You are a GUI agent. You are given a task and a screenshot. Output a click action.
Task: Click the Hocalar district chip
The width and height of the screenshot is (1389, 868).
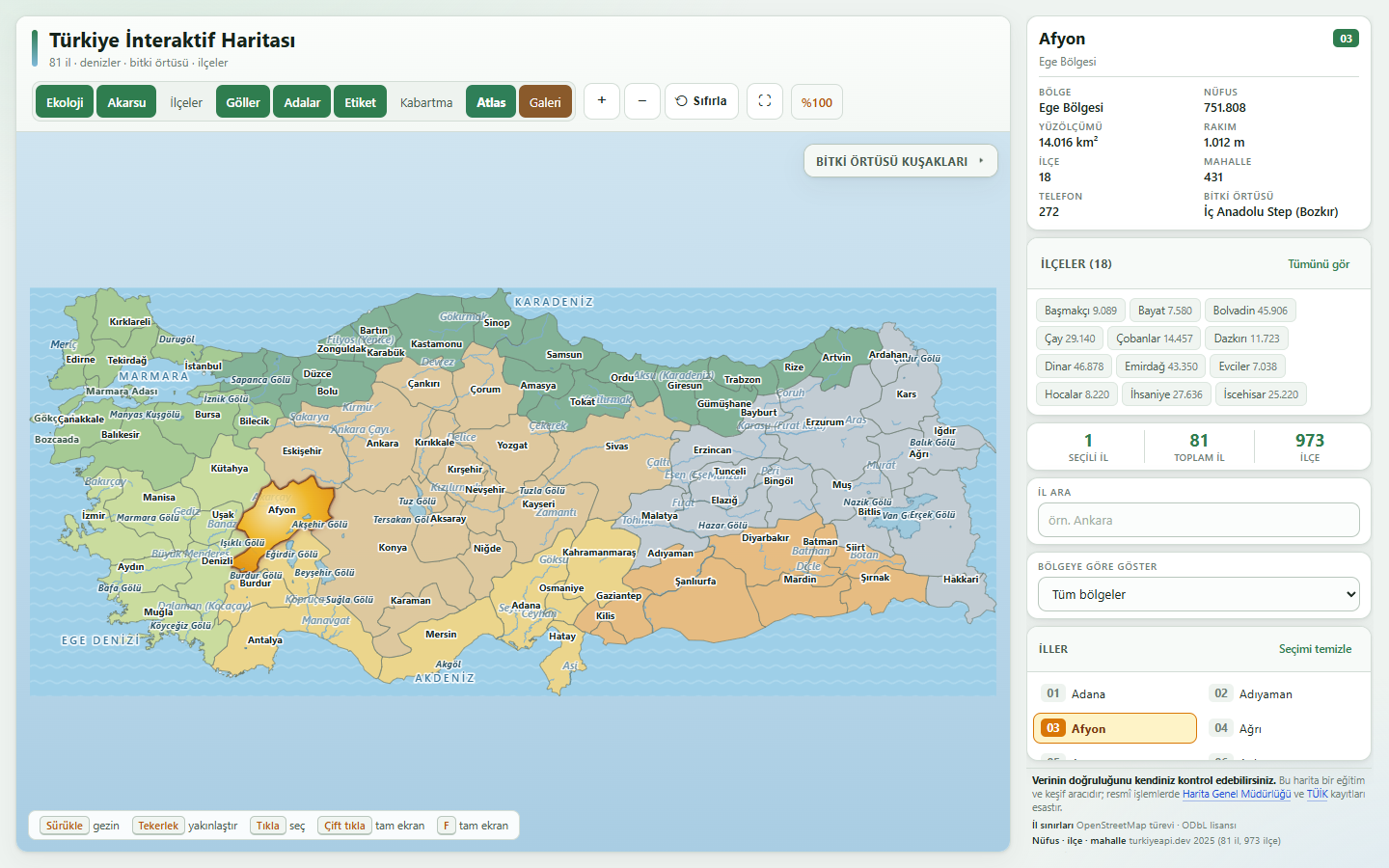coord(1076,394)
